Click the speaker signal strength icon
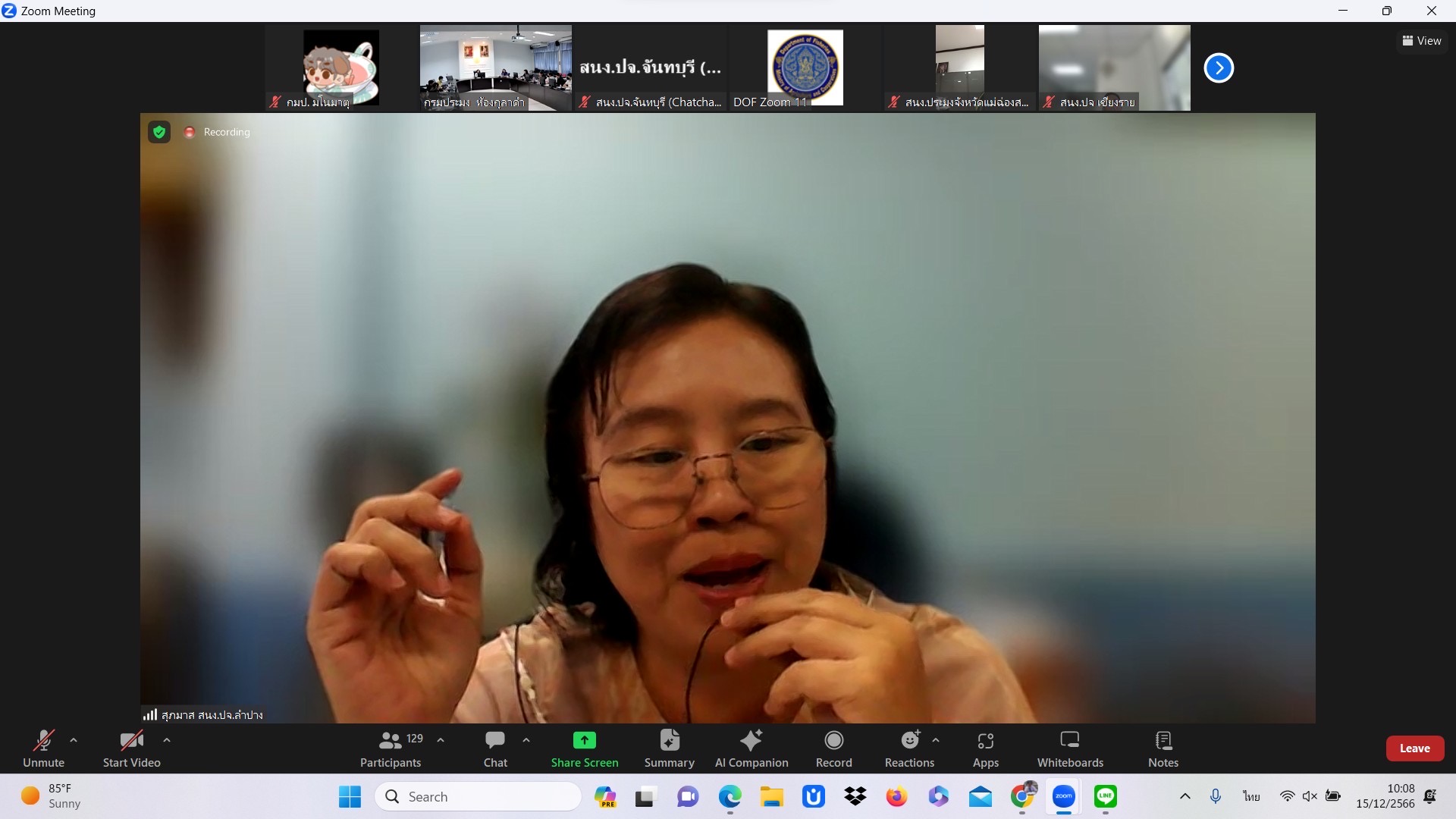 (x=150, y=714)
